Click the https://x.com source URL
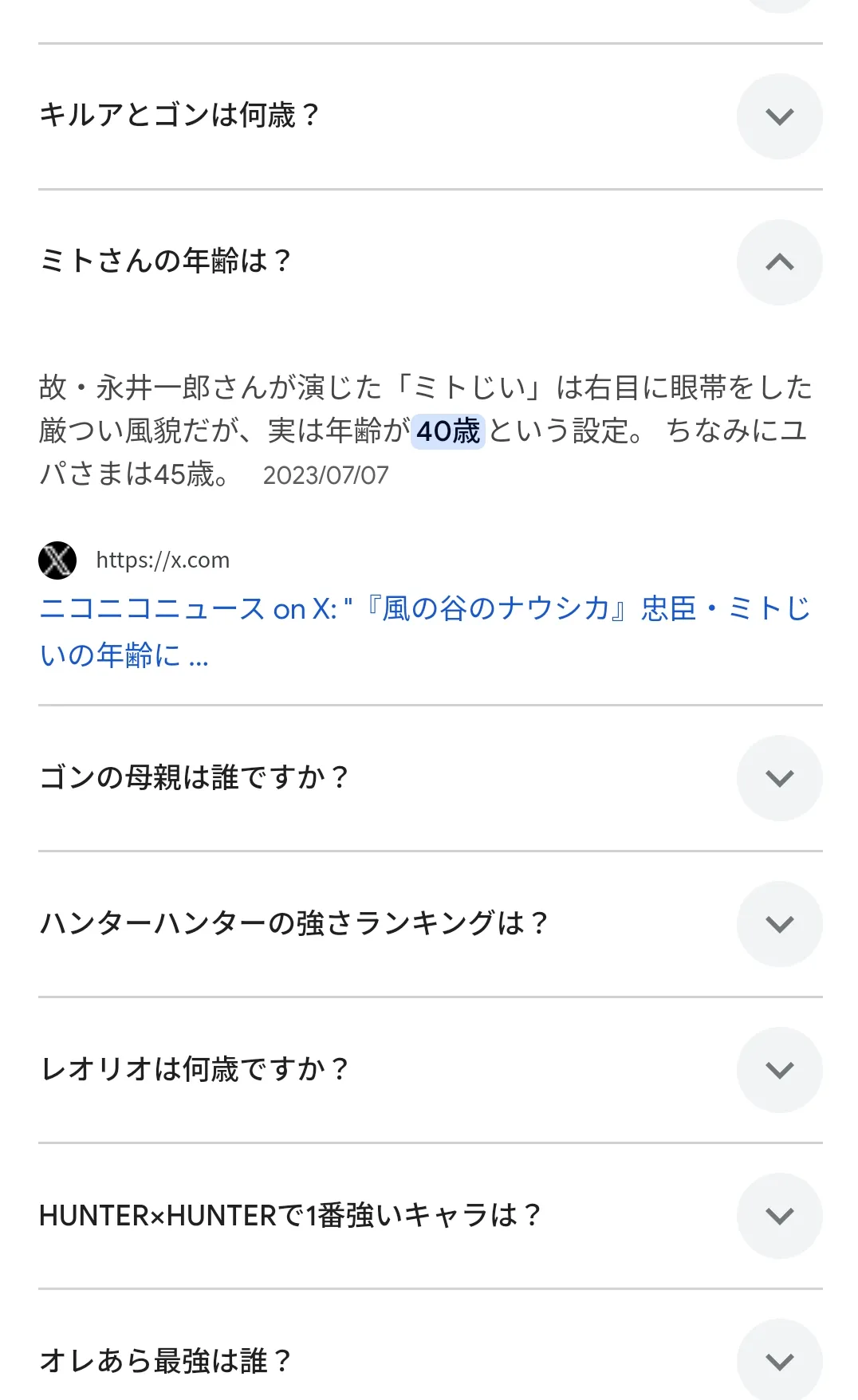This screenshot has width=858, height=1400. pos(163,560)
